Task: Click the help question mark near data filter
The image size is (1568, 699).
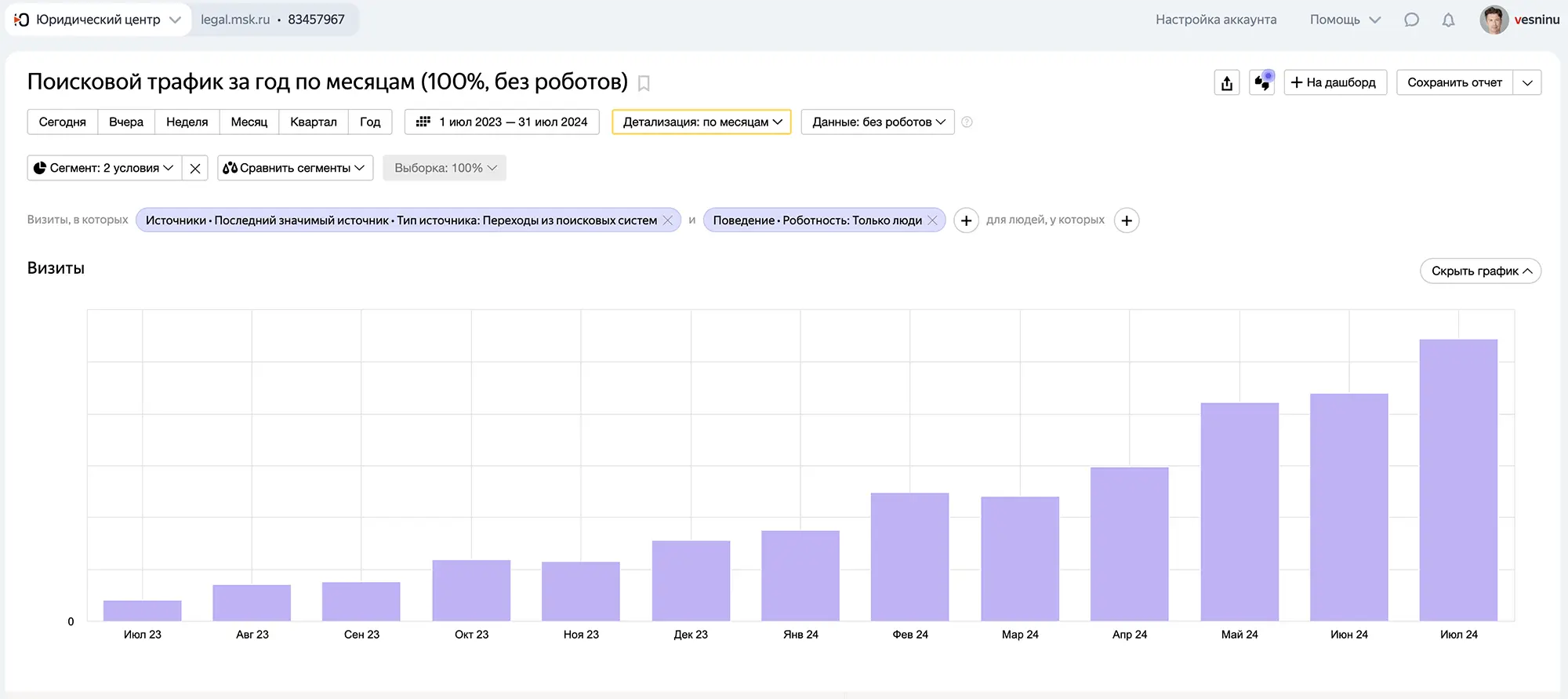Action: pyautogui.click(x=967, y=122)
